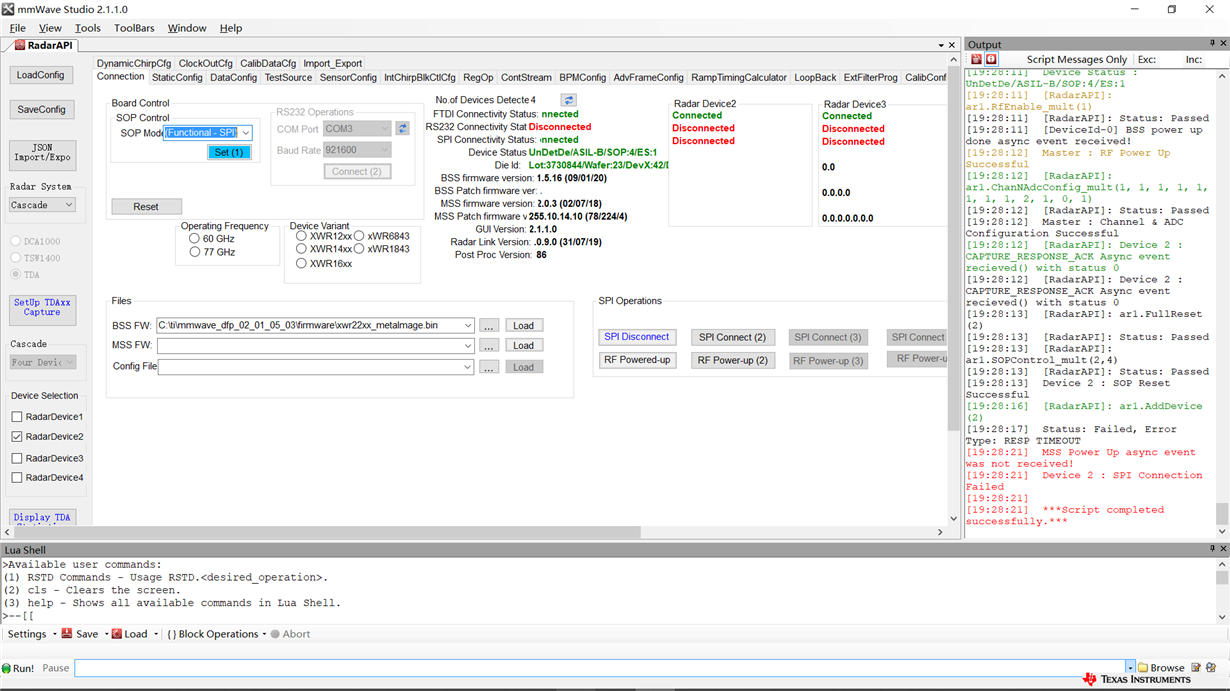
Task: Uncheck the RadarDevice2 checkbox
Action: 17,437
